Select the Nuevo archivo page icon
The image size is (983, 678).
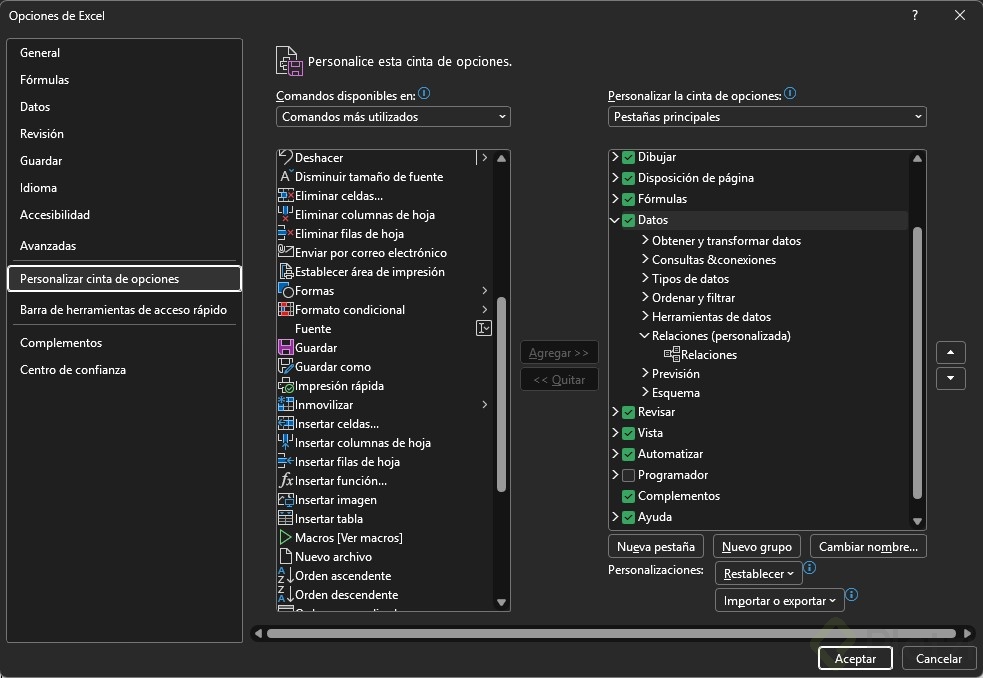click(x=286, y=556)
